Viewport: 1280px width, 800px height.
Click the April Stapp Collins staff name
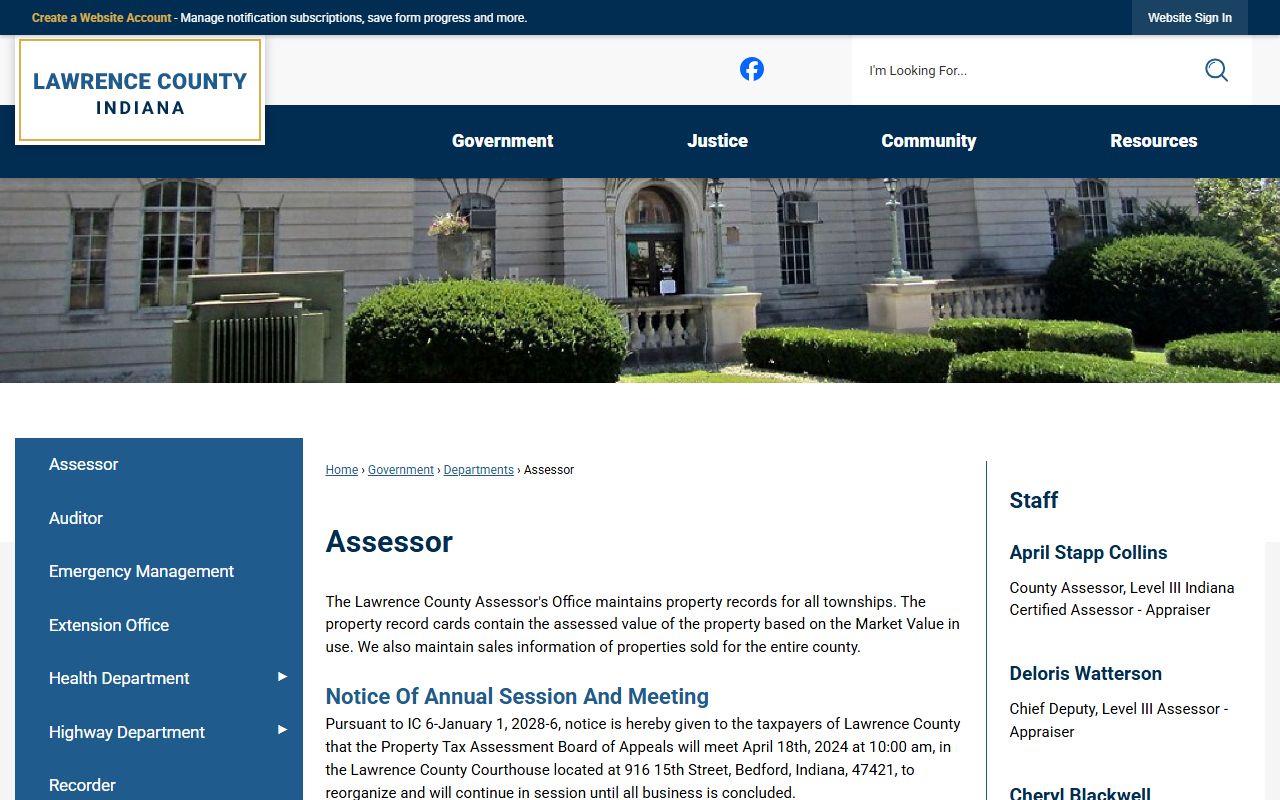(x=1088, y=553)
